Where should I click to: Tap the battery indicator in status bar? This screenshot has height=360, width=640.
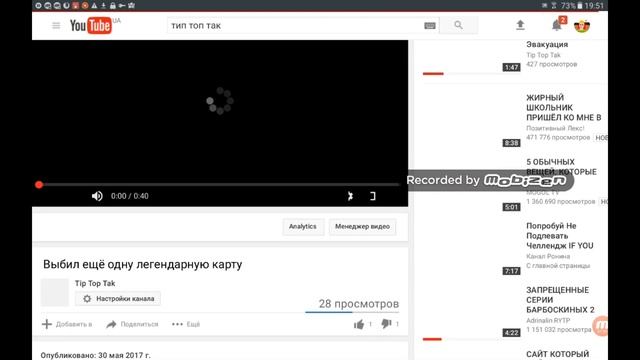579,5
